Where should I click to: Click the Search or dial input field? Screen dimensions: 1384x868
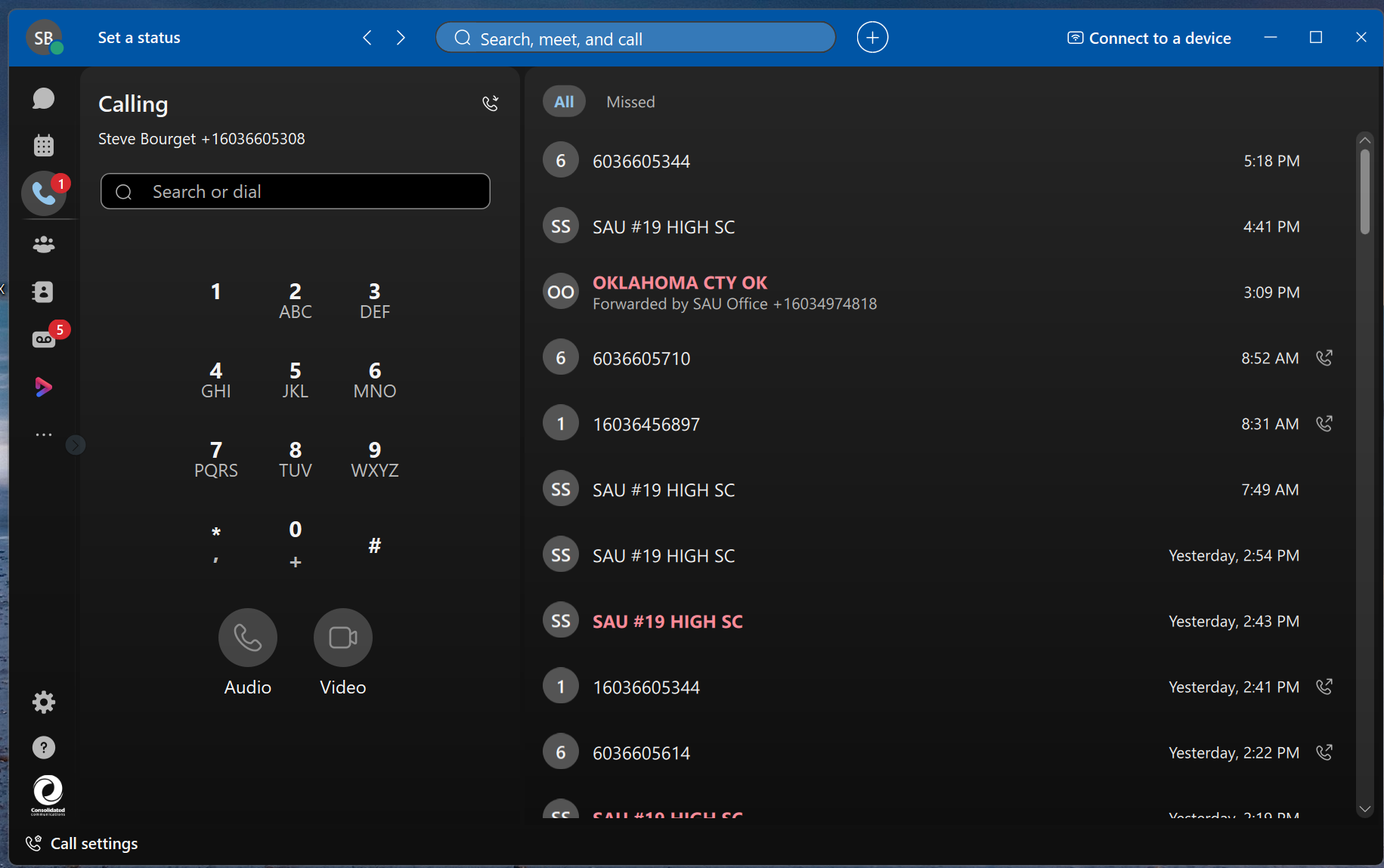296,192
